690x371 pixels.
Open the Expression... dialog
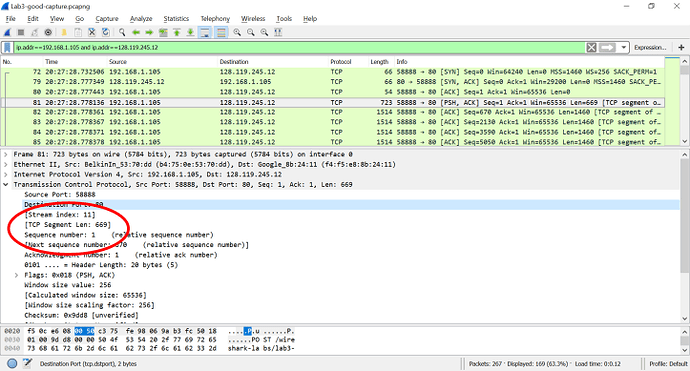click(650, 47)
